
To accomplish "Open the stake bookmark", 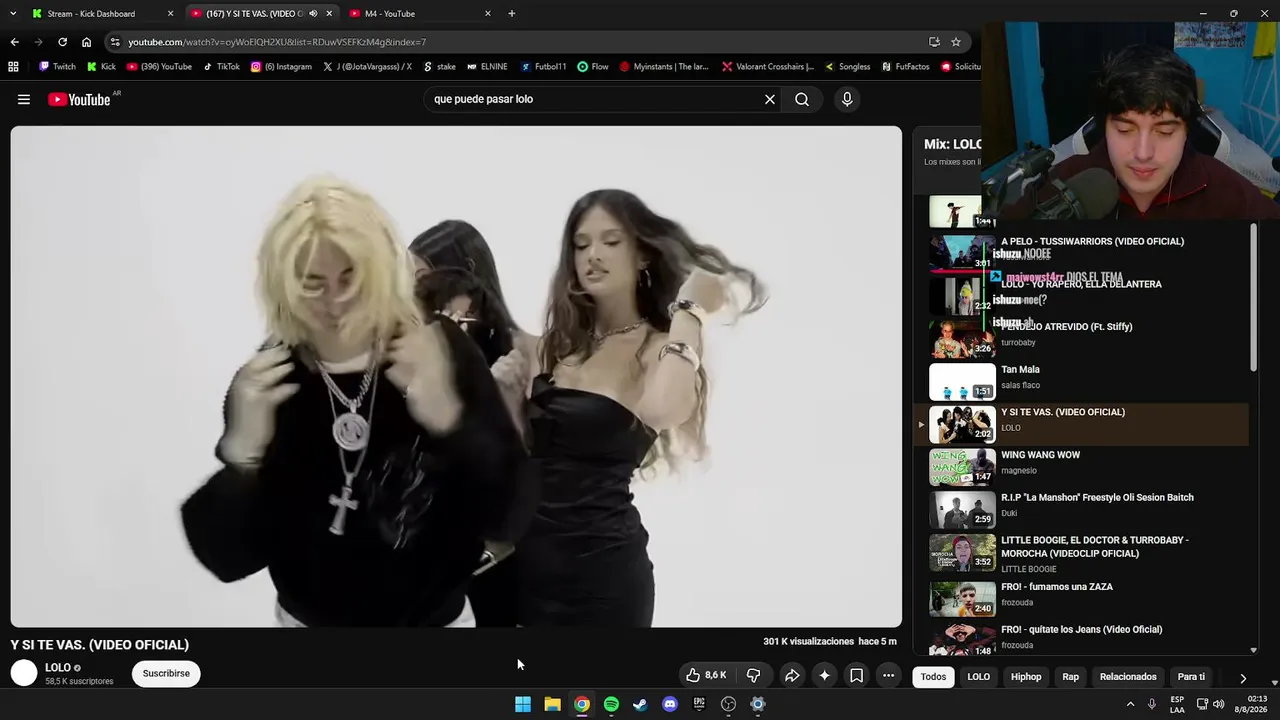I will pos(439,67).
